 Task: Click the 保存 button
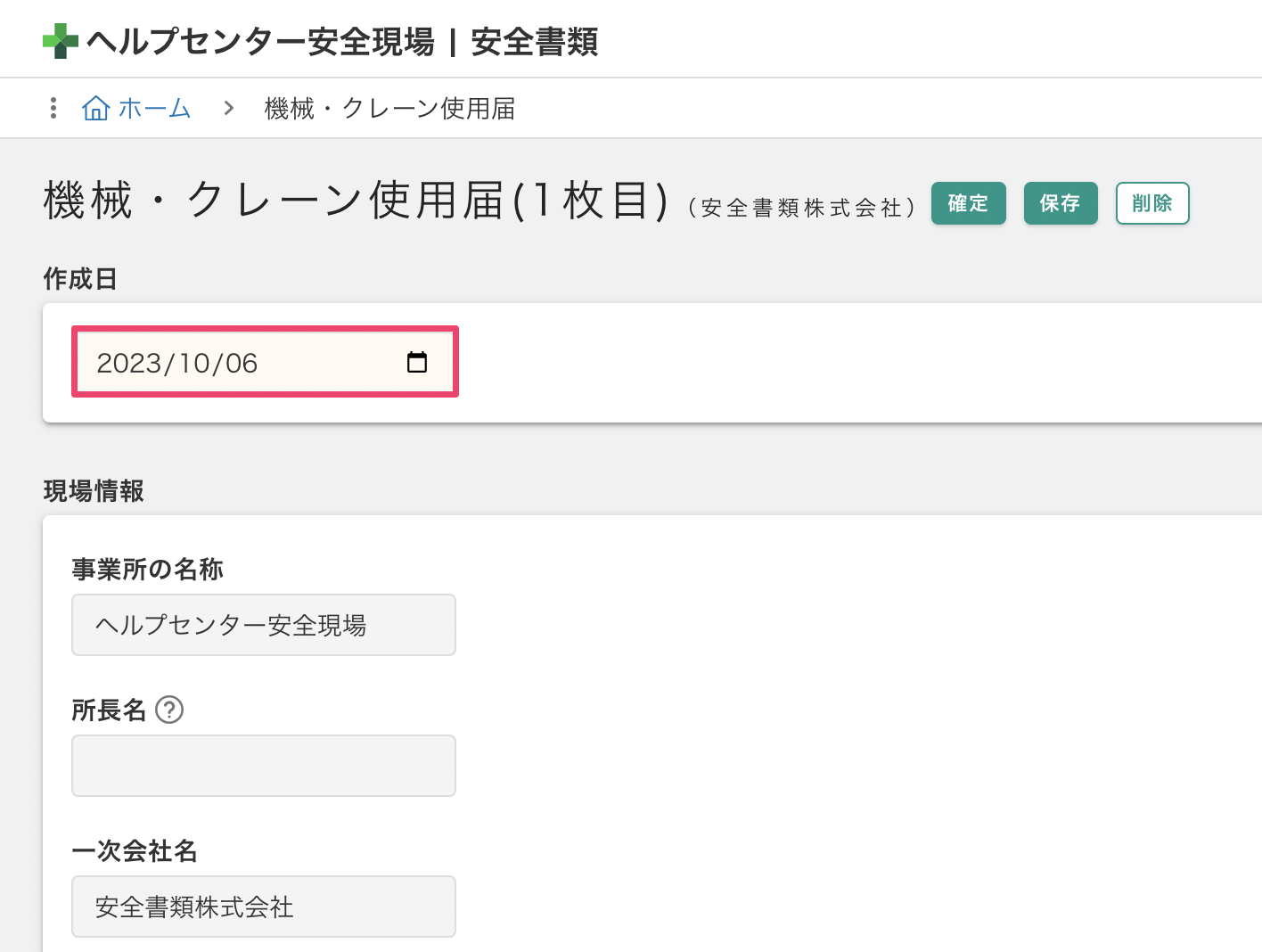1060,203
